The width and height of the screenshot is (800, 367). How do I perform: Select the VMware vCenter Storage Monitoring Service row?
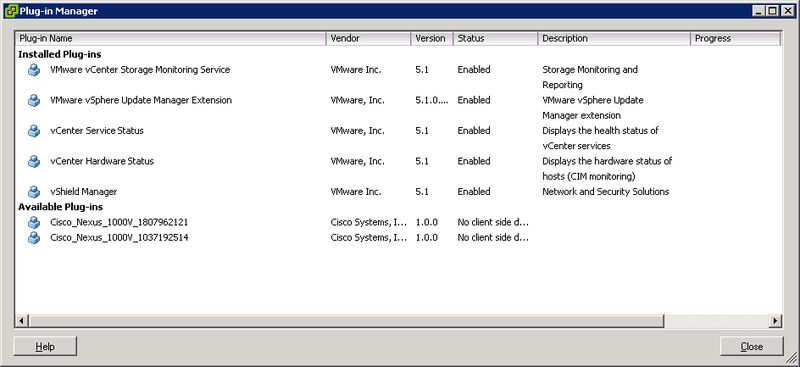click(x=140, y=70)
